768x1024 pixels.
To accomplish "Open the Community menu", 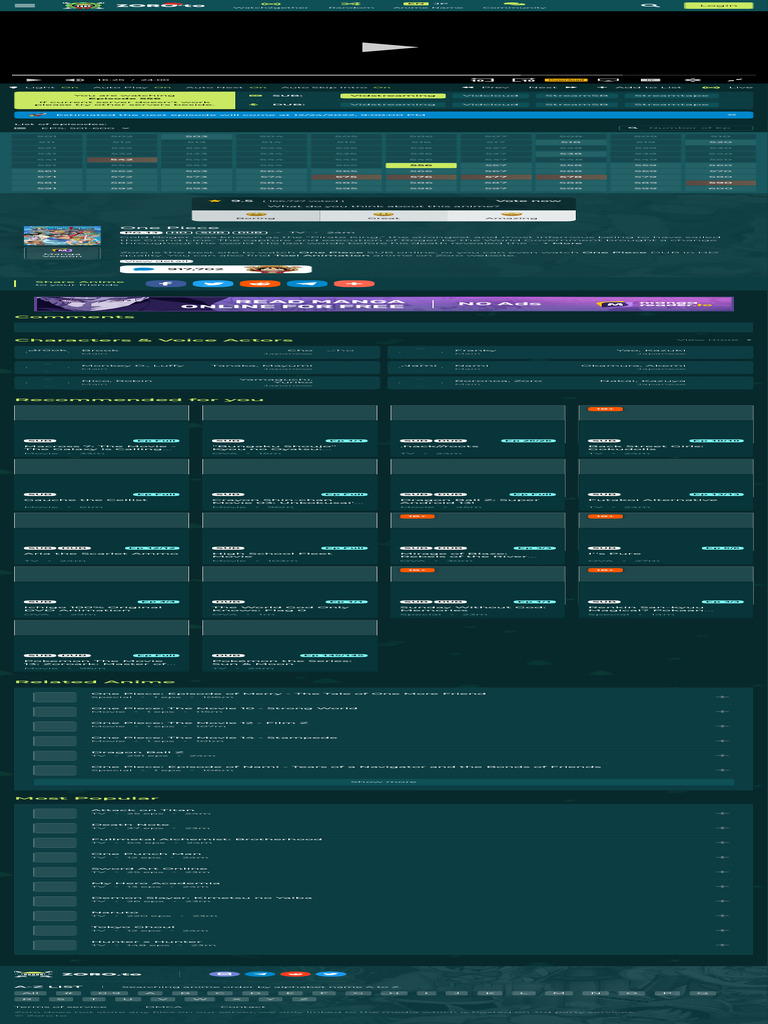I will click(514, 5).
